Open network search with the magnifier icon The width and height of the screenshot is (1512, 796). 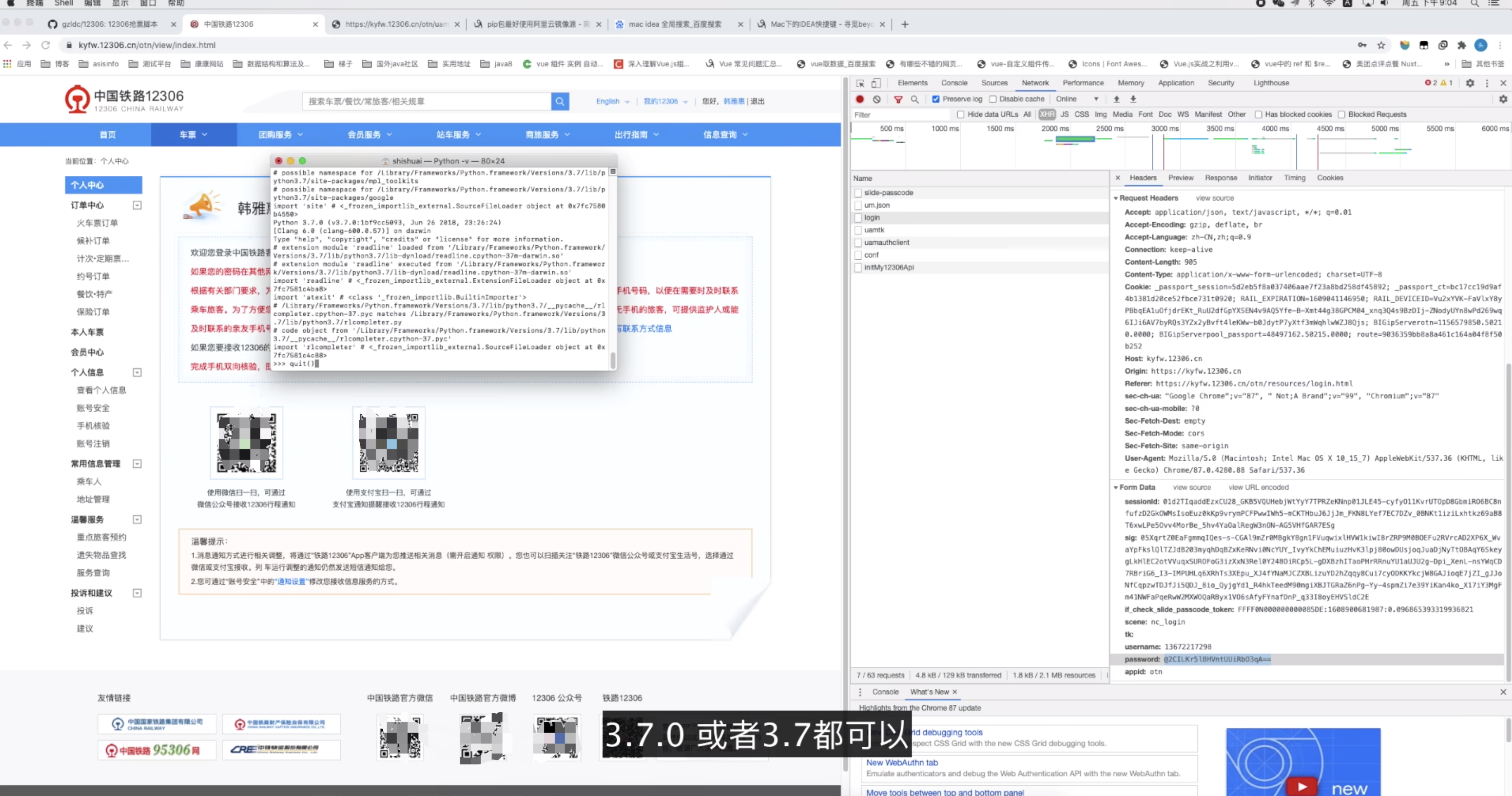(x=915, y=99)
